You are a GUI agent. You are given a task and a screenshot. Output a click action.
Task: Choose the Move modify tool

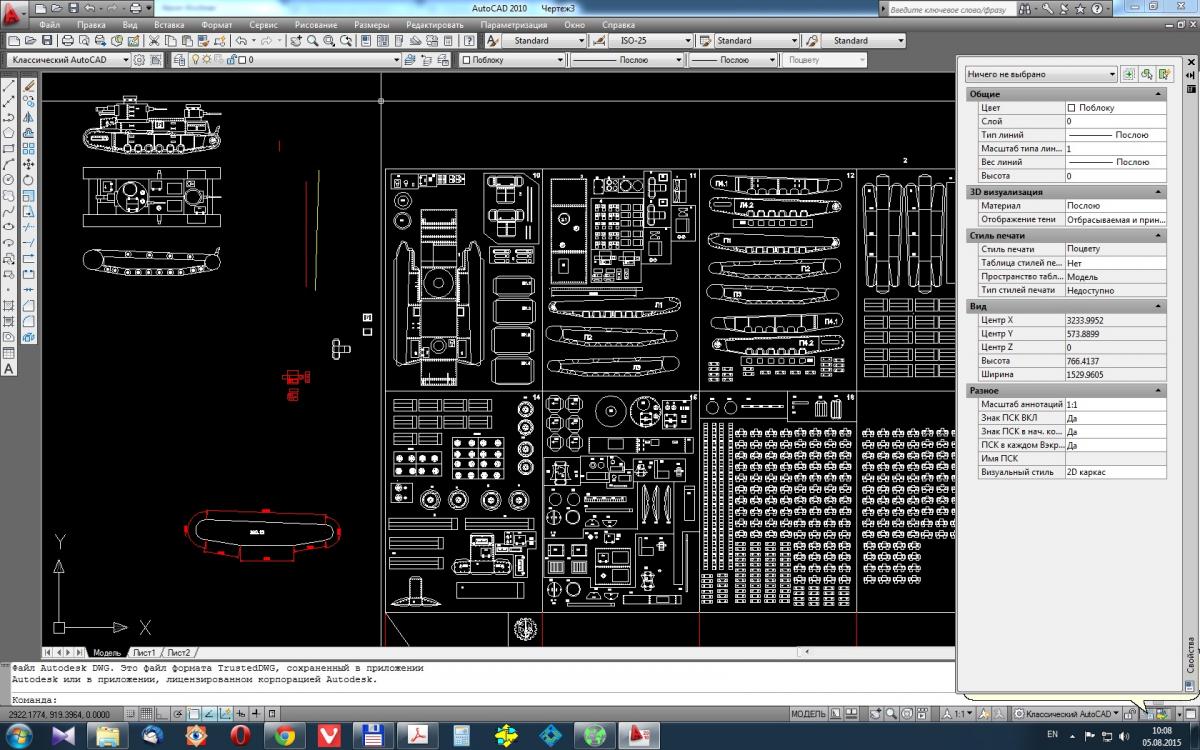point(28,164)
